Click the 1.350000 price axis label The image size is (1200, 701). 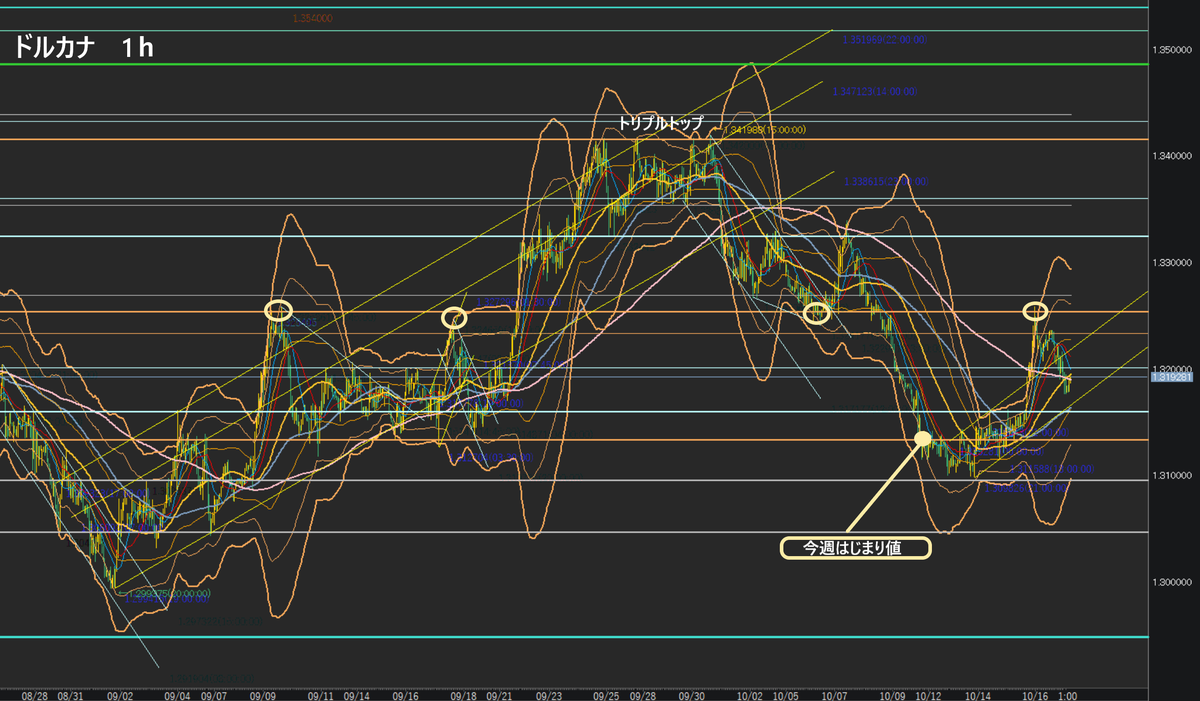click(1173, 50)
